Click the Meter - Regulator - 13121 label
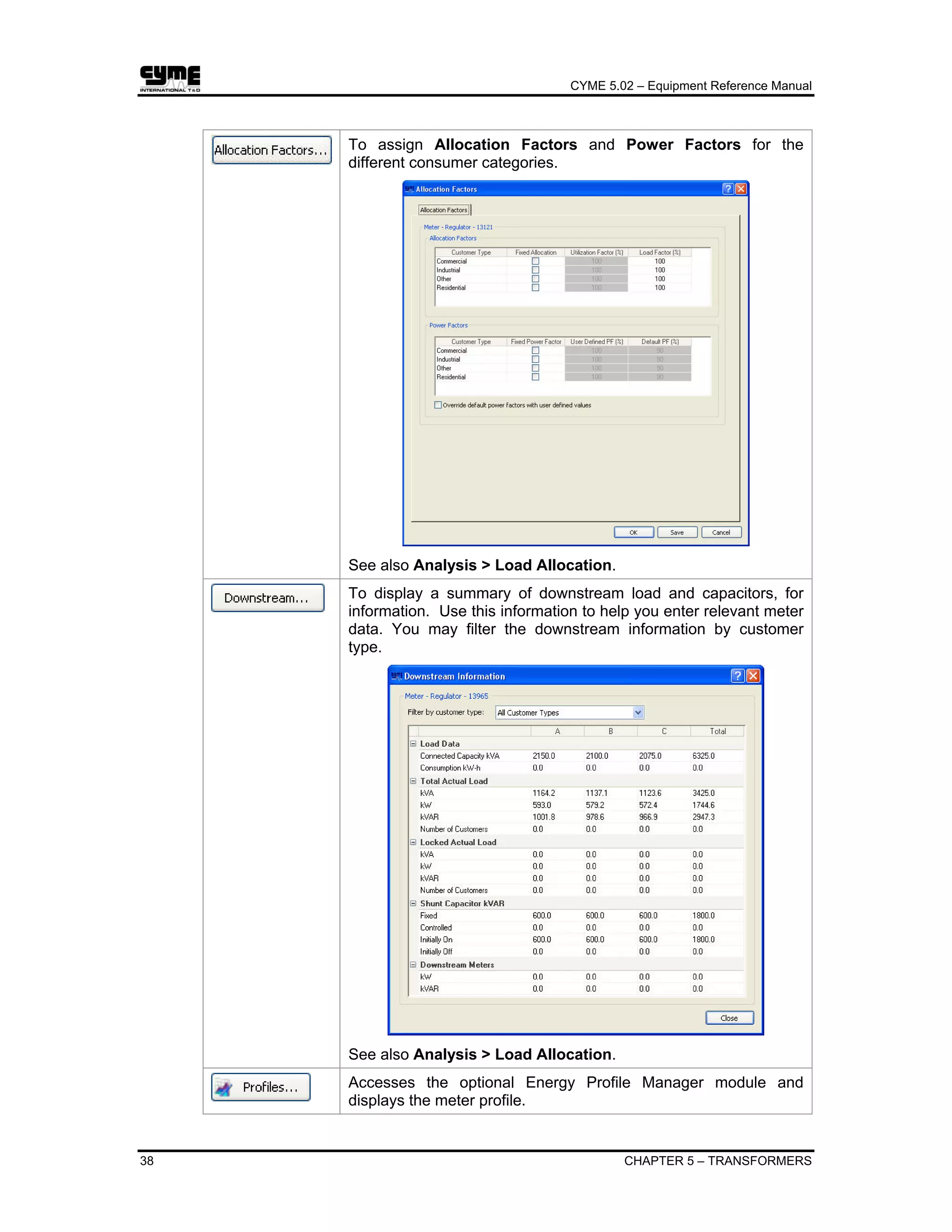 pyautogui.click(x=458, y=227)
